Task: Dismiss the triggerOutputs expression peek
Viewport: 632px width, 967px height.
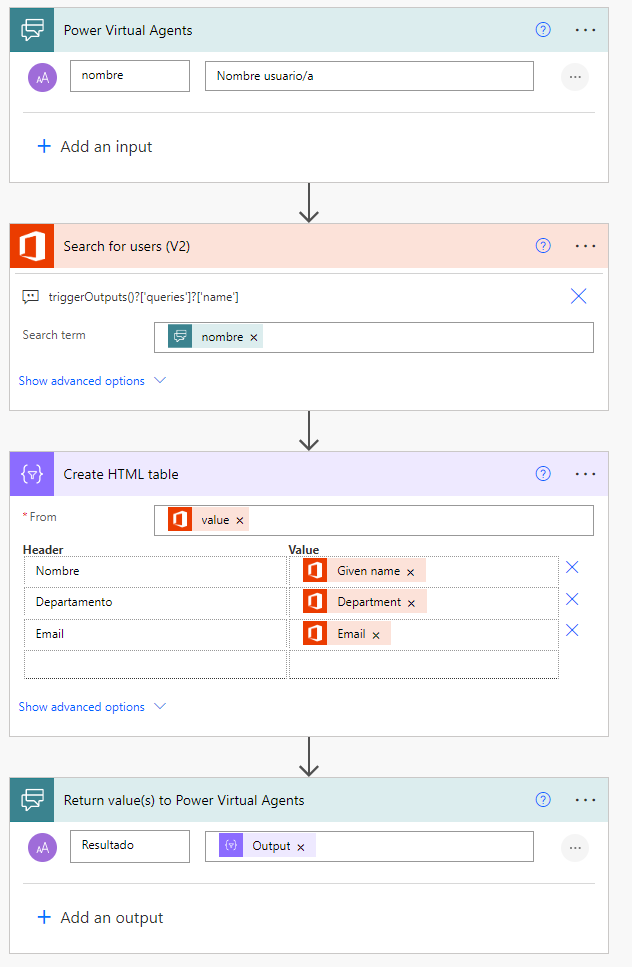Action: 578,296
